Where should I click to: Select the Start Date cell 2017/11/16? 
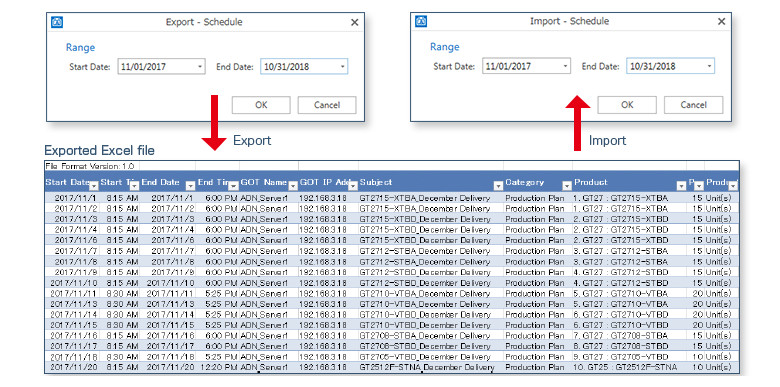pos(72,335)
